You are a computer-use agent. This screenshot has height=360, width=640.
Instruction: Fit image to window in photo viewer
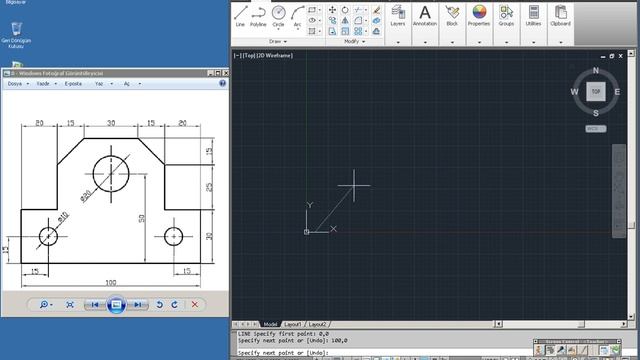click(x=70, y=304)
